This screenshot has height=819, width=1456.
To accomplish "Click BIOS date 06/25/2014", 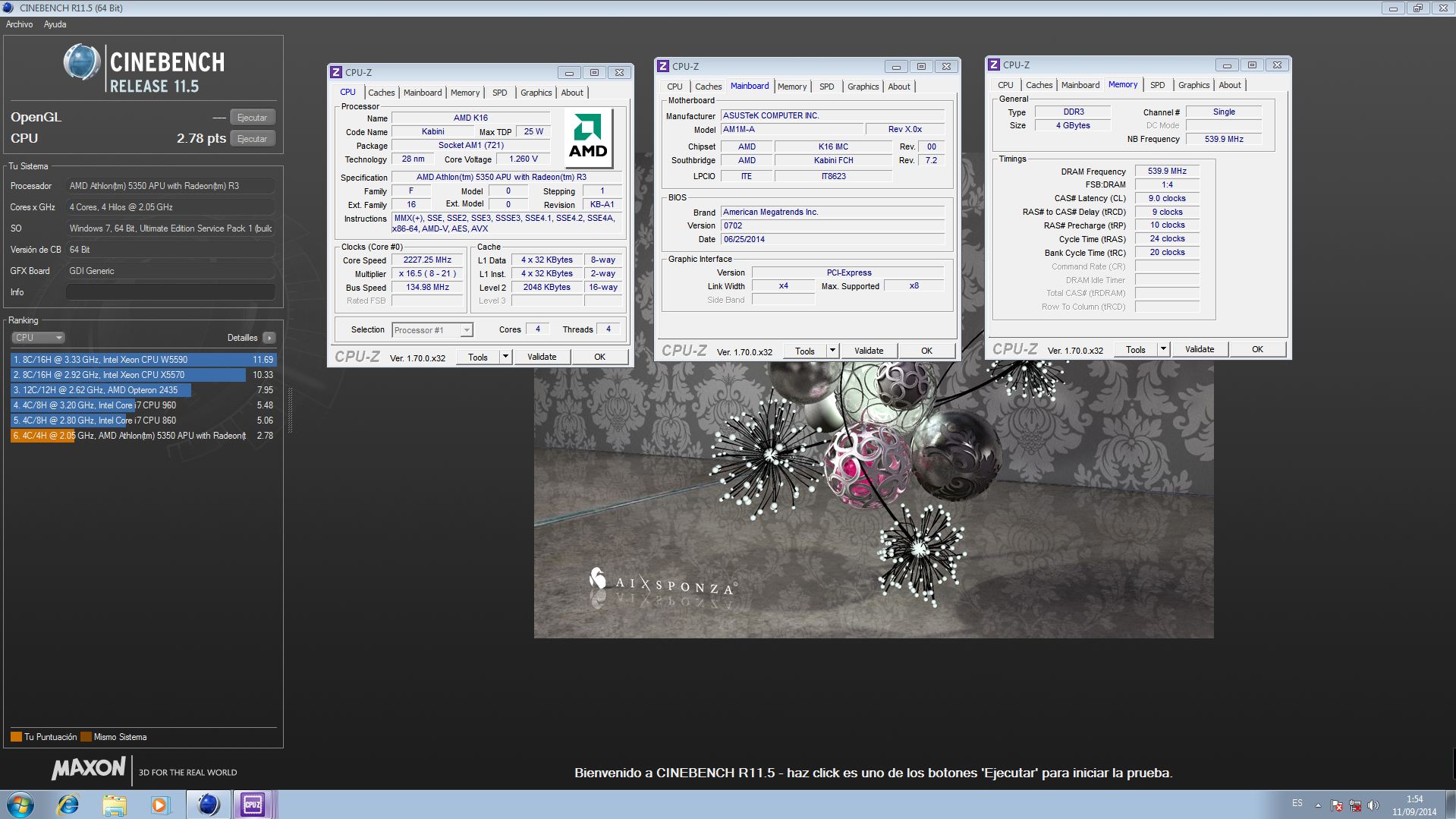I will [x=832, y=239].
